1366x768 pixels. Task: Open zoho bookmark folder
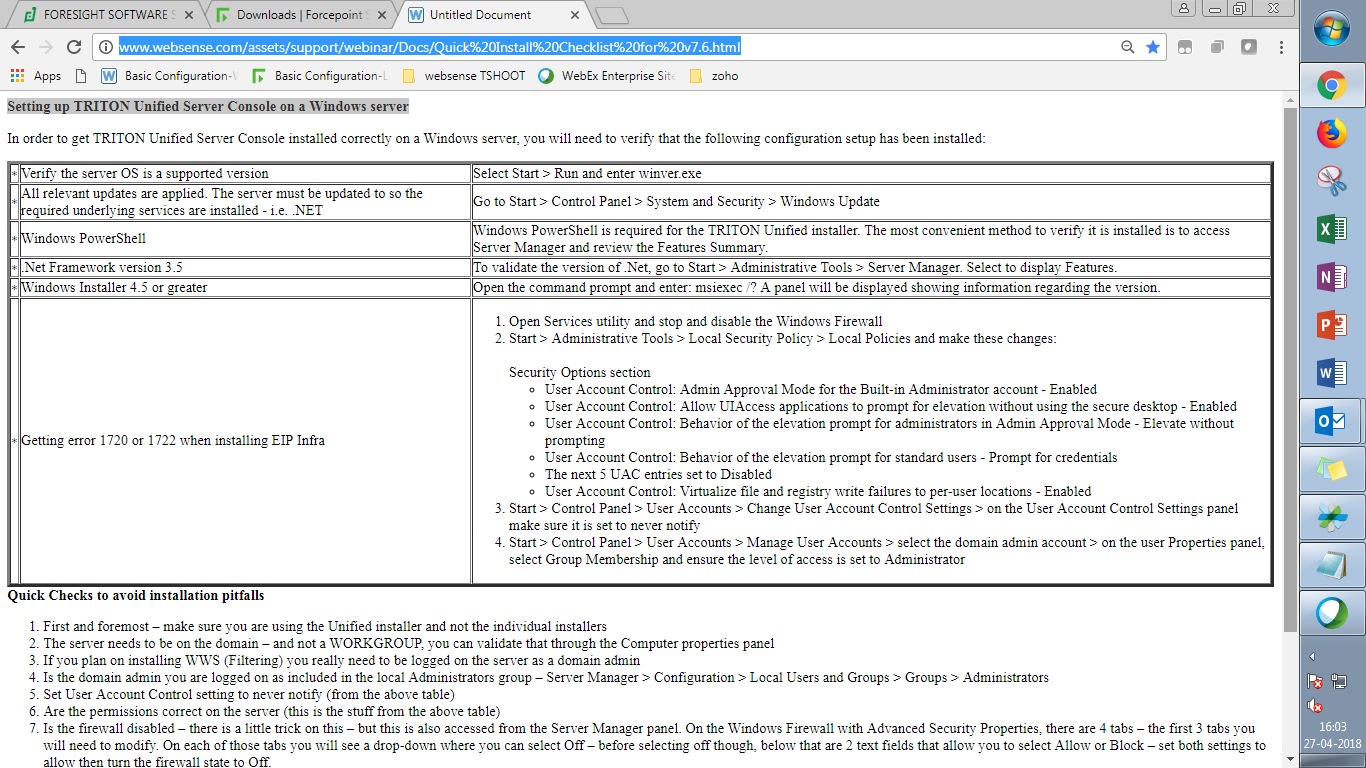click(714, 76)
